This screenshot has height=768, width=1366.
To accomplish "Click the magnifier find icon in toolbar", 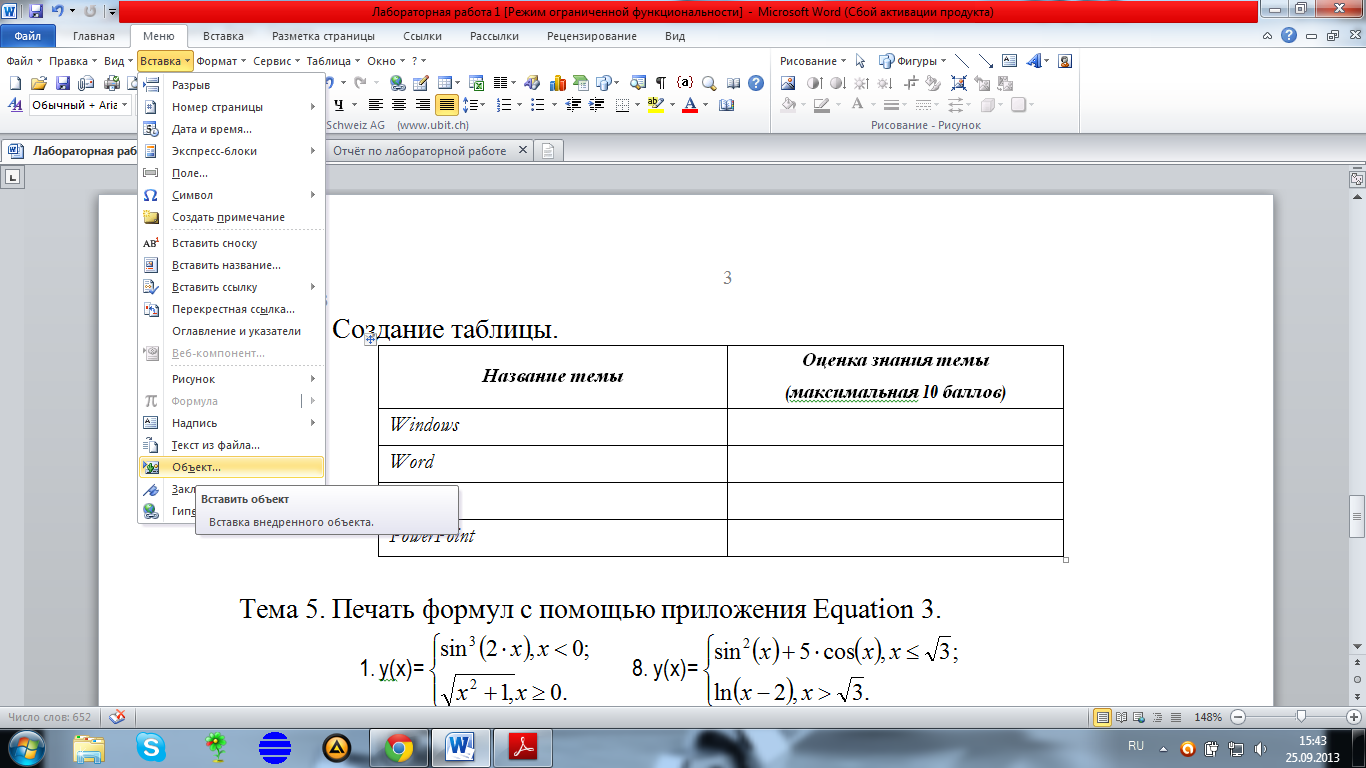I will pyautogui.click(x=709, y=83).
